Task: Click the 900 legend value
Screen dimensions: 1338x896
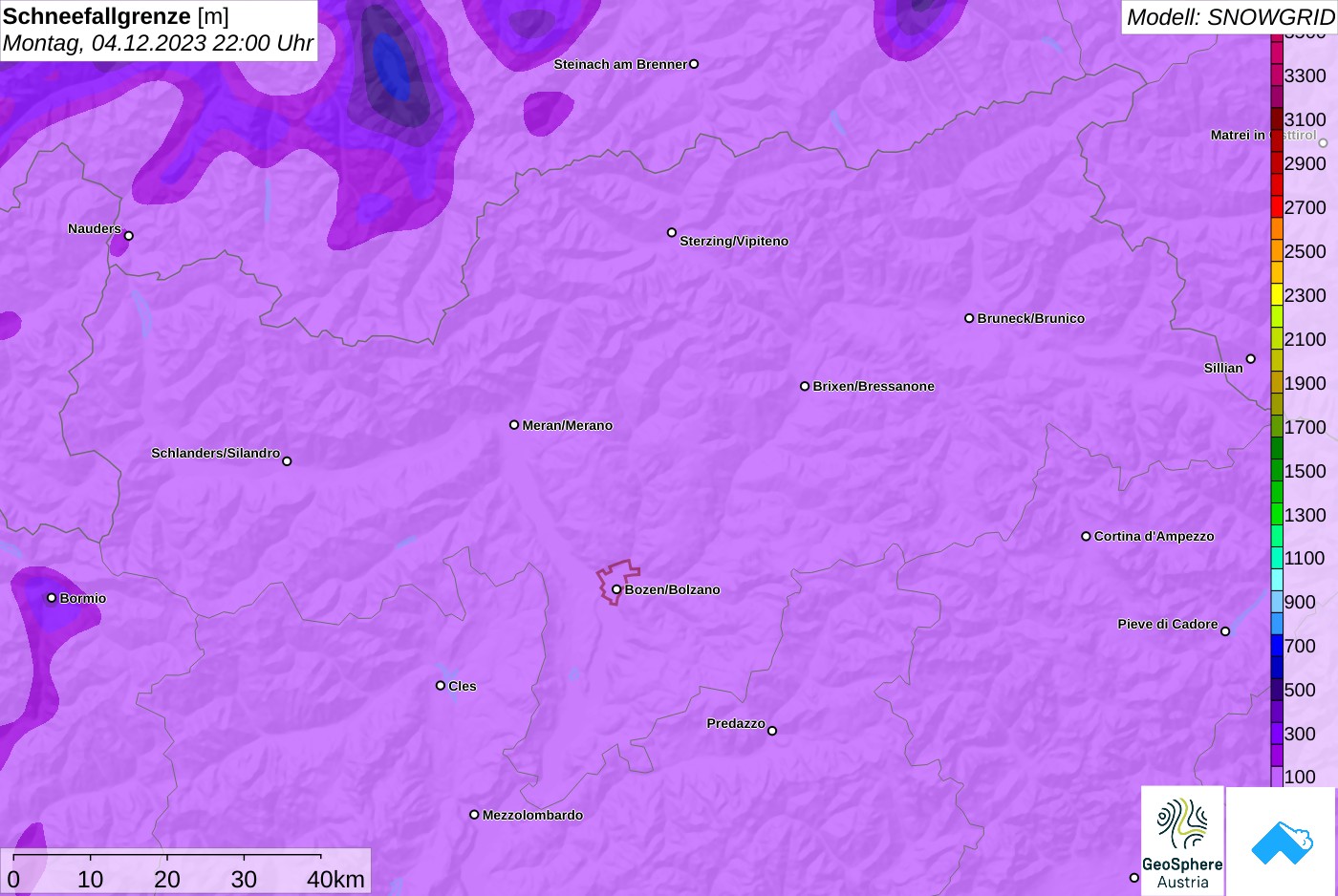Action: pos(1300,602)
